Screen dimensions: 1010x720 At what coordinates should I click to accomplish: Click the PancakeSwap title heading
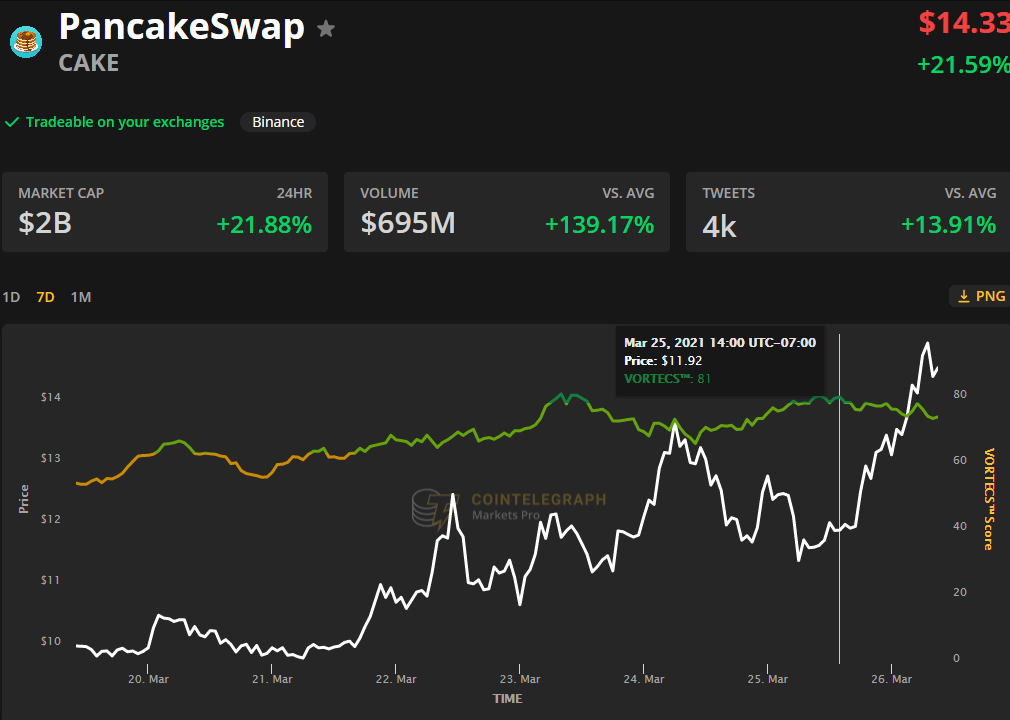pos(182,27)
